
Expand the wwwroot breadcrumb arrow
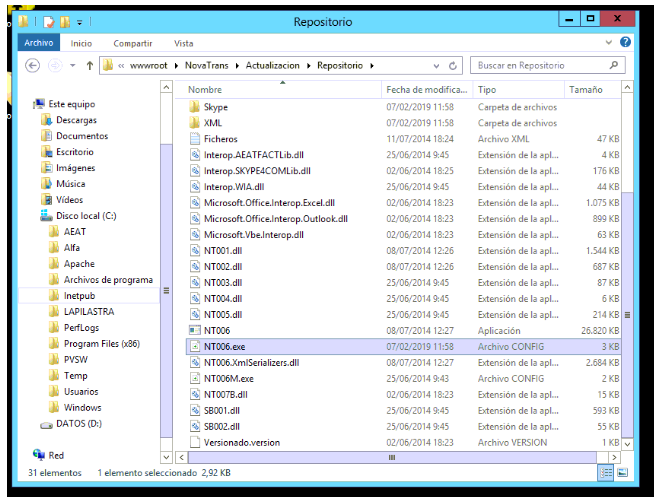click(176, 66)
